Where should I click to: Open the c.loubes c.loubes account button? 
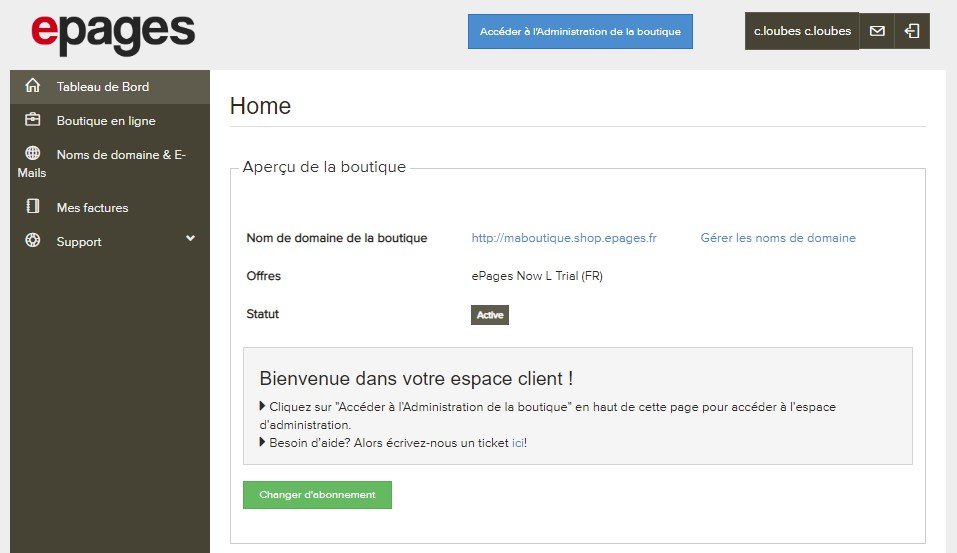click(x=802, y=31)
